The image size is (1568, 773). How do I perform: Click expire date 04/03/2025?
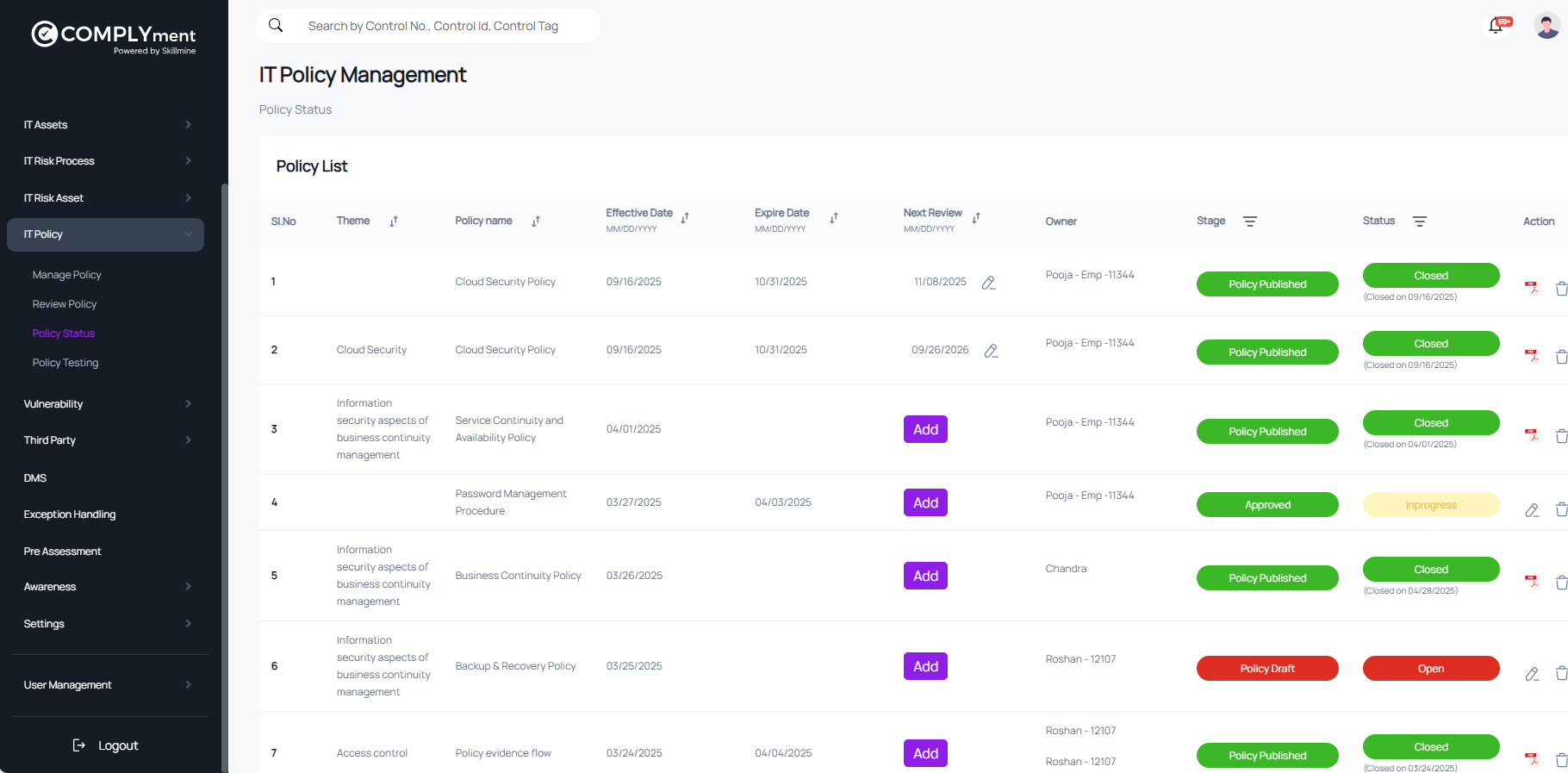click(x=783, y=502)
